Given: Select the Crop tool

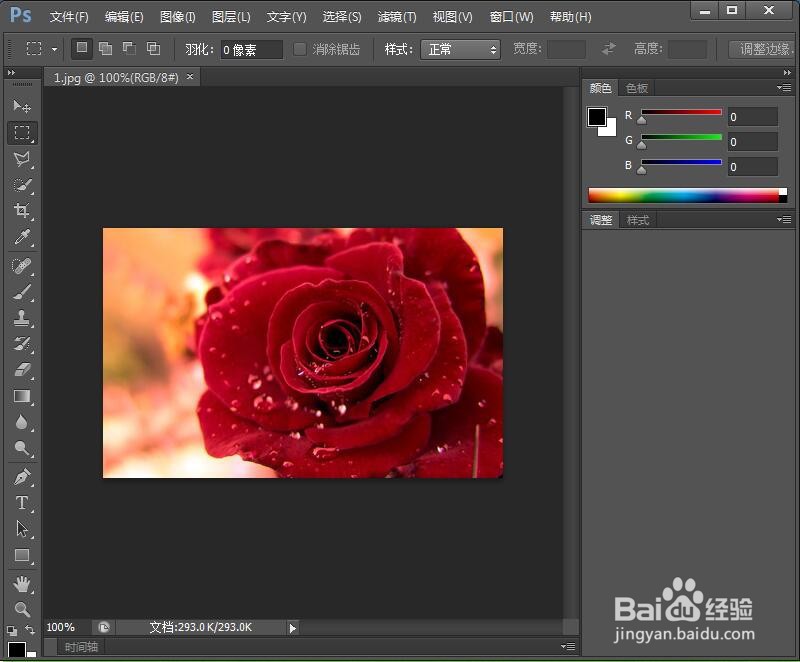Looking at the screenshot, I should pyautogui.click(x=21, y=211).
